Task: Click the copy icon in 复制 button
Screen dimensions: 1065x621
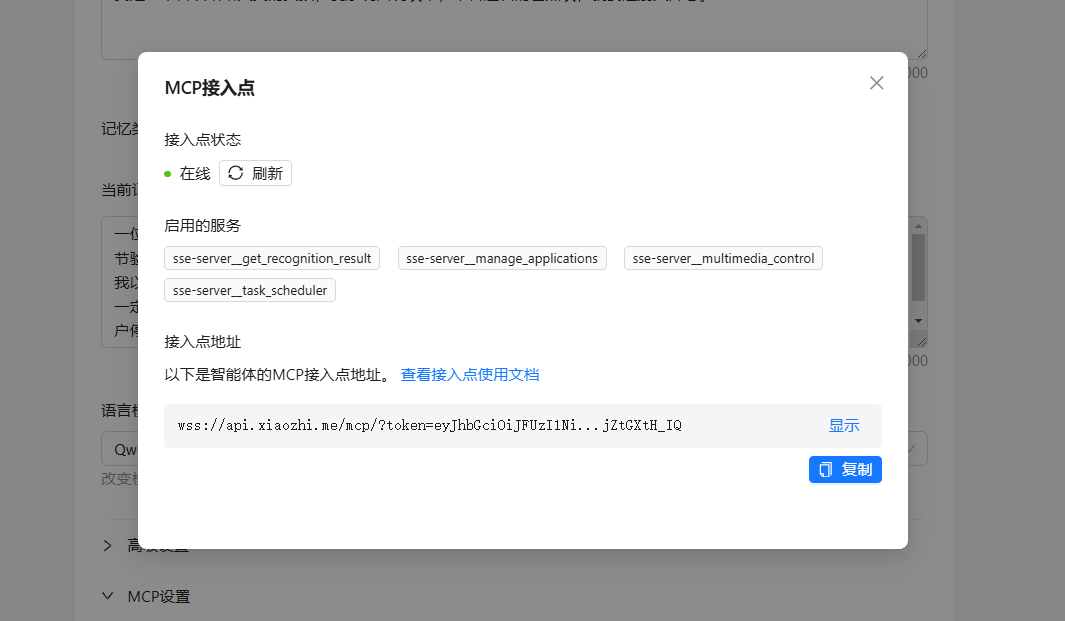Action: point(826,470)
